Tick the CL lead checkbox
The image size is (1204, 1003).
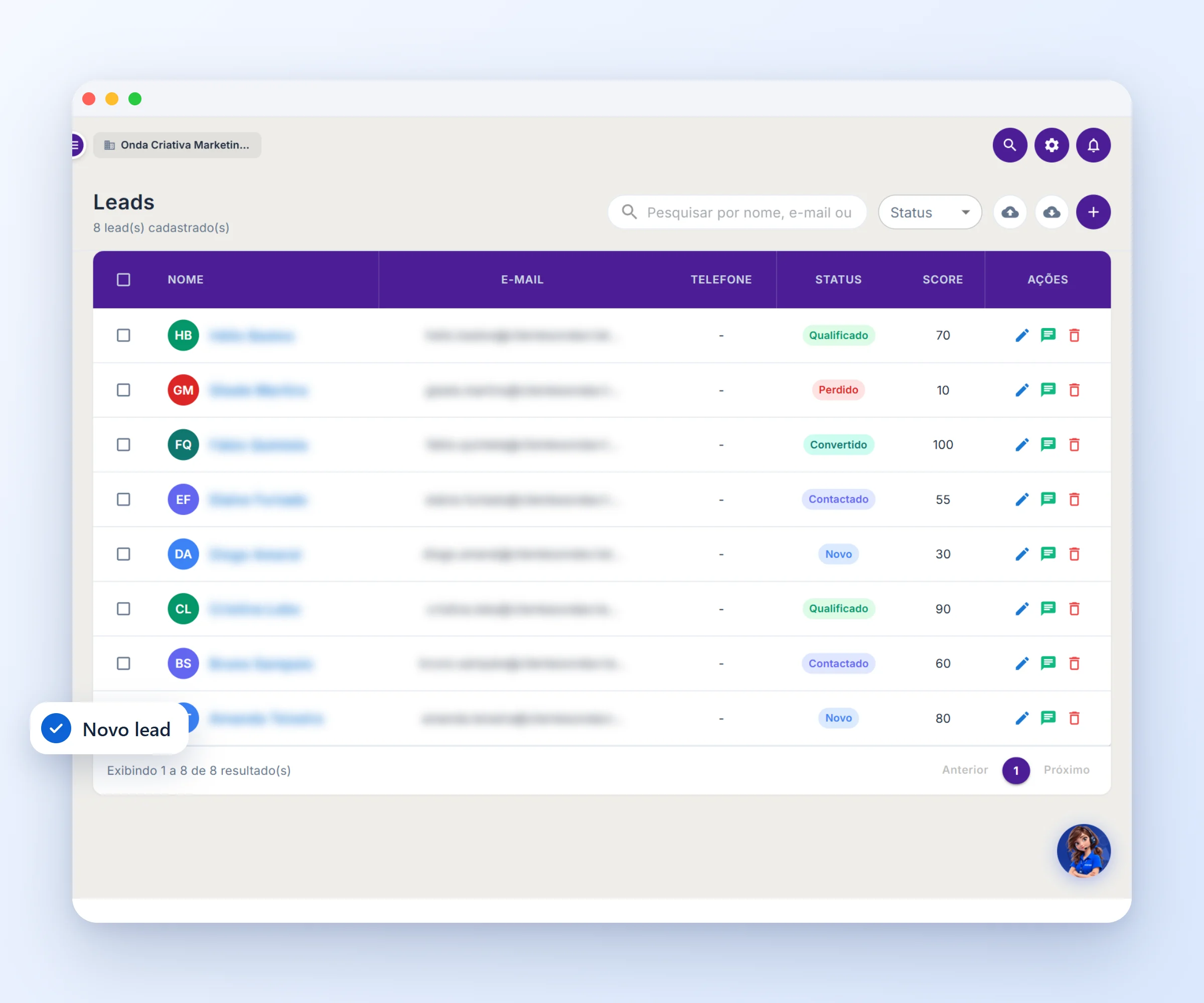click(123, 609)
